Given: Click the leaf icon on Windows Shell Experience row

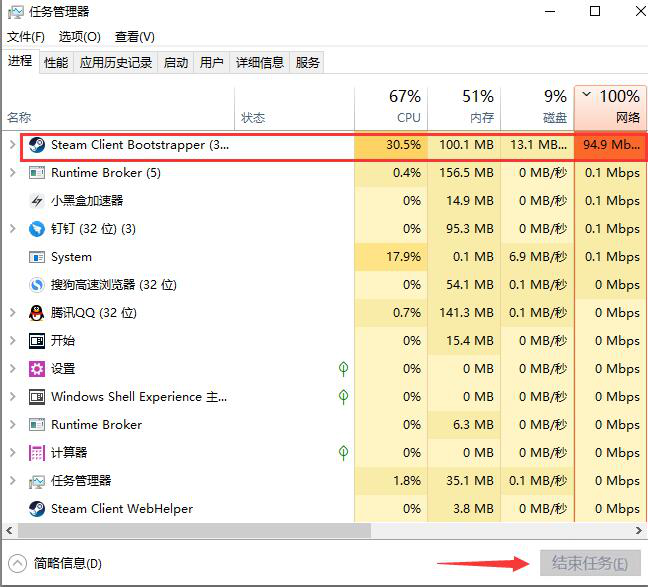Looking at the screenshot, I should click(x=343, y=397).
